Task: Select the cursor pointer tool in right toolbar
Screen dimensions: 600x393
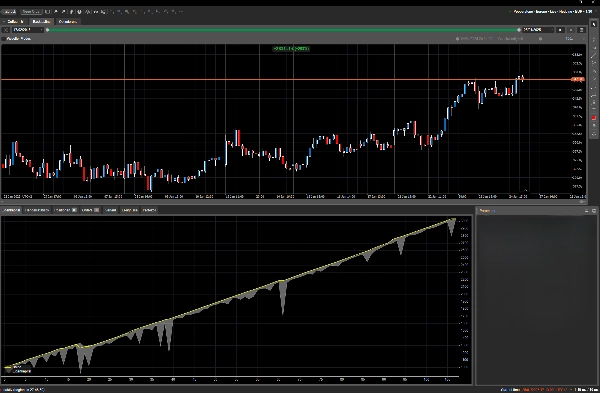Action: [594, 24]
